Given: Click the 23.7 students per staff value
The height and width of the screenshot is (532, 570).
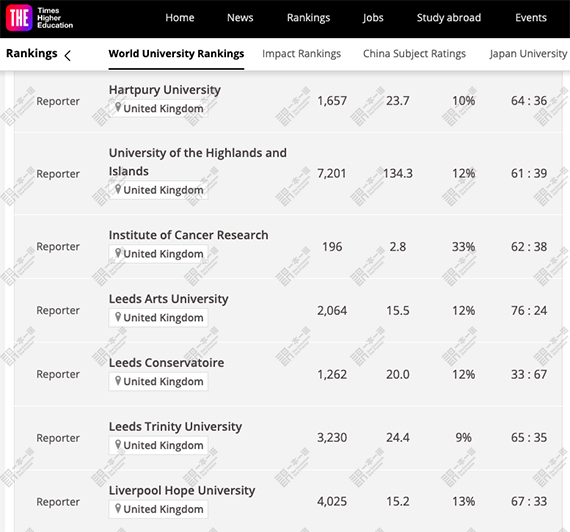Looking at the screenshot, I should click(x=398, y=101).
